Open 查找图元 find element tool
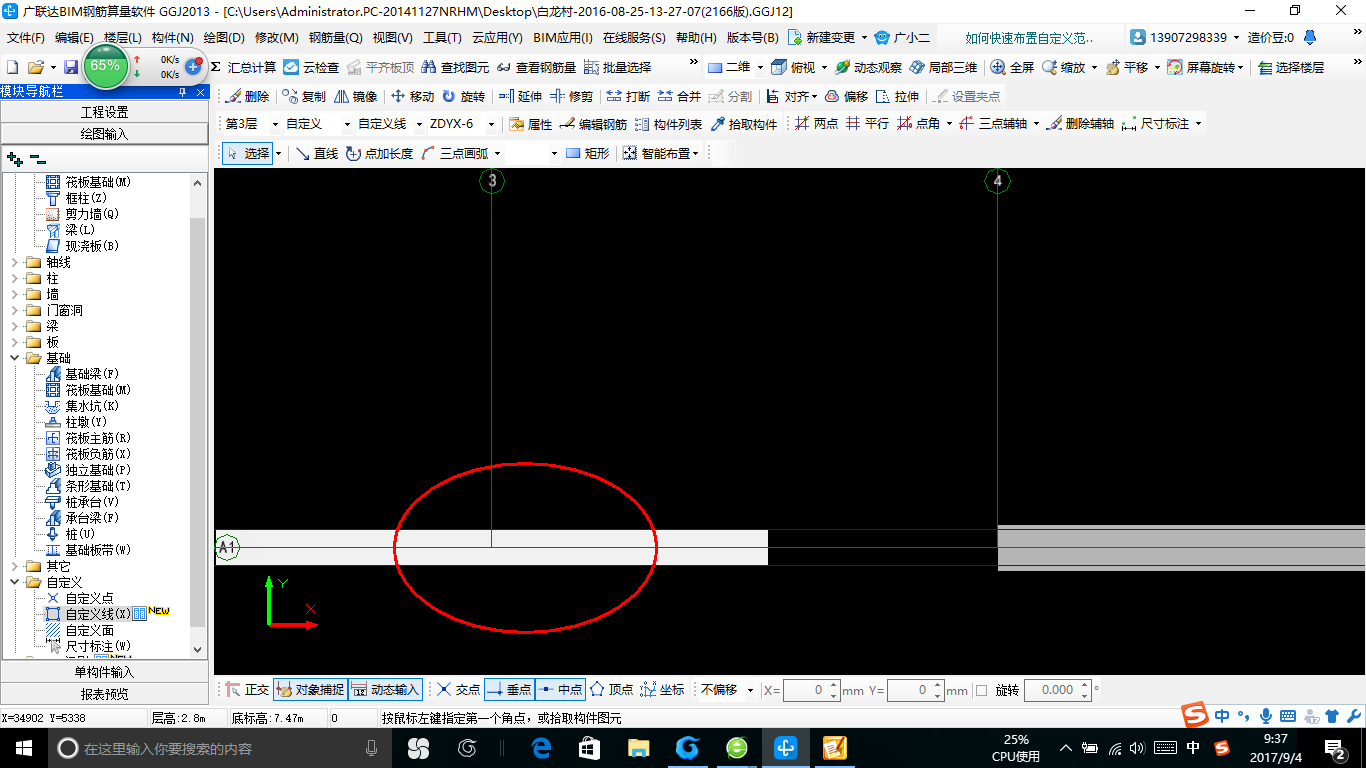 (455, 67)
